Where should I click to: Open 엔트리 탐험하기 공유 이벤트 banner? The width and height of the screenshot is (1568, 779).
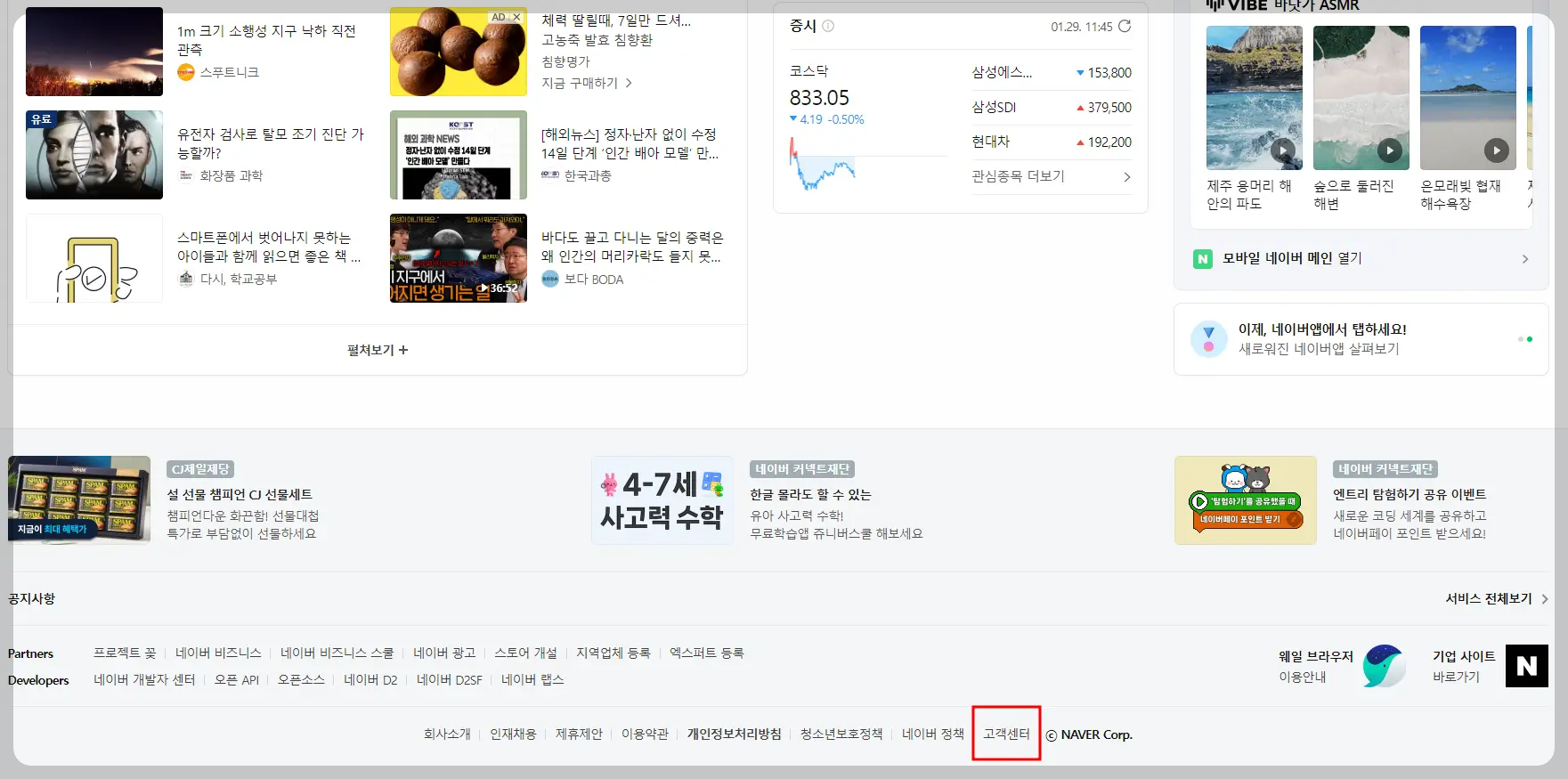(x=1410, y=494)
